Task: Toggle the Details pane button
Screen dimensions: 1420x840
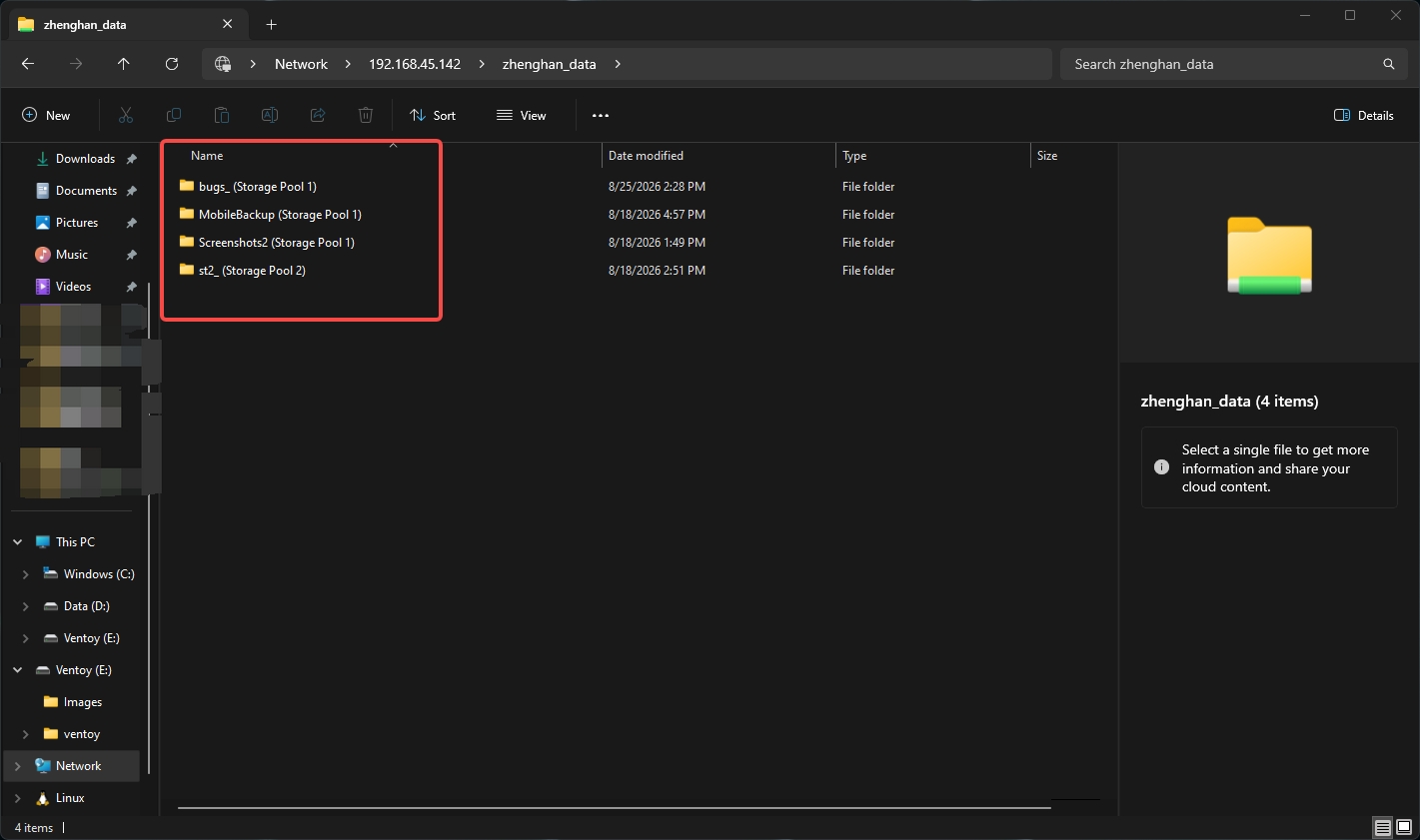Action: click(1364, 116)
